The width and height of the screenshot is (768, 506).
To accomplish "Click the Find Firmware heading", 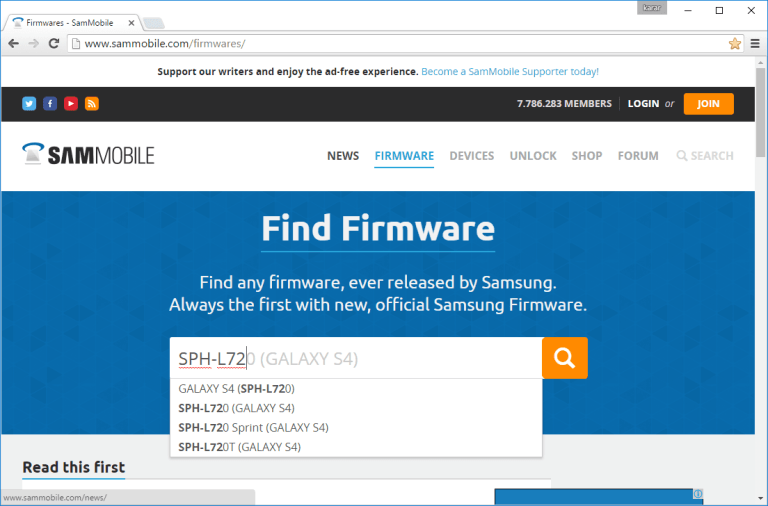I will (378, 228).
